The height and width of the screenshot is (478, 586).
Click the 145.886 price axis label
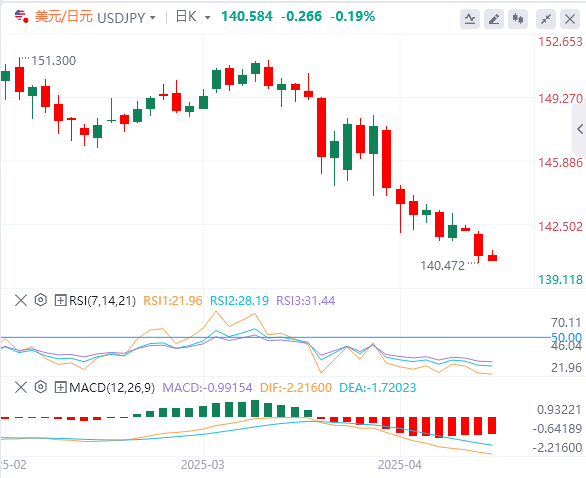coord(560,163)
